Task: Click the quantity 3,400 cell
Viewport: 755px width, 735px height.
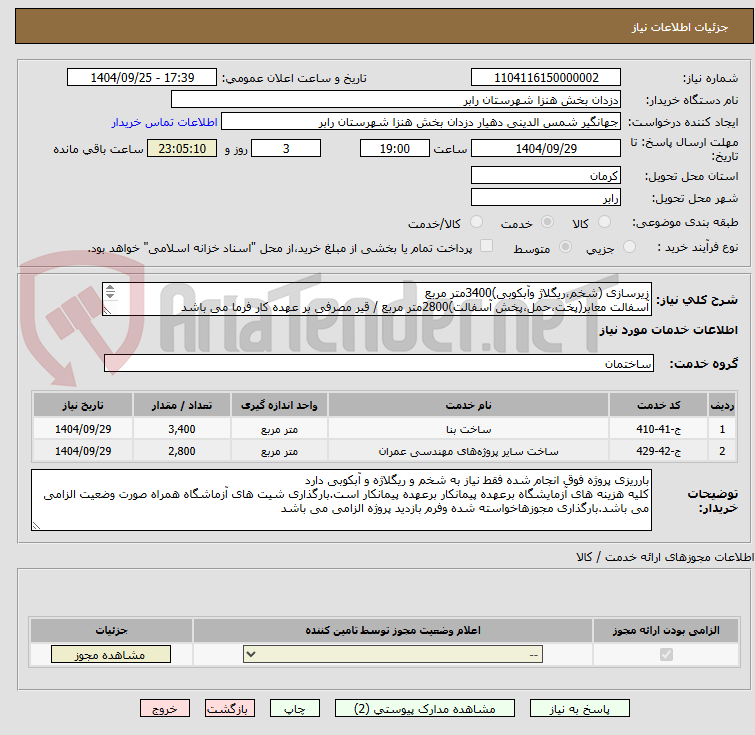Action: [182, 429]
